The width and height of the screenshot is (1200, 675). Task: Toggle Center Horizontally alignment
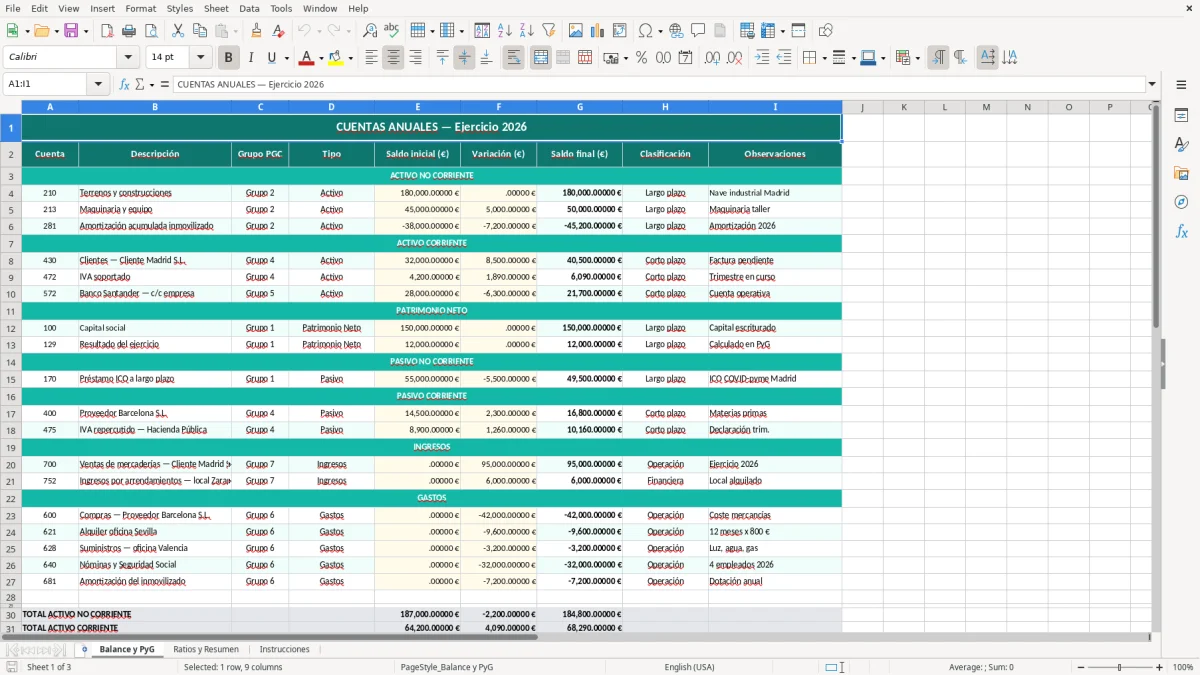[x=393, y=58]
